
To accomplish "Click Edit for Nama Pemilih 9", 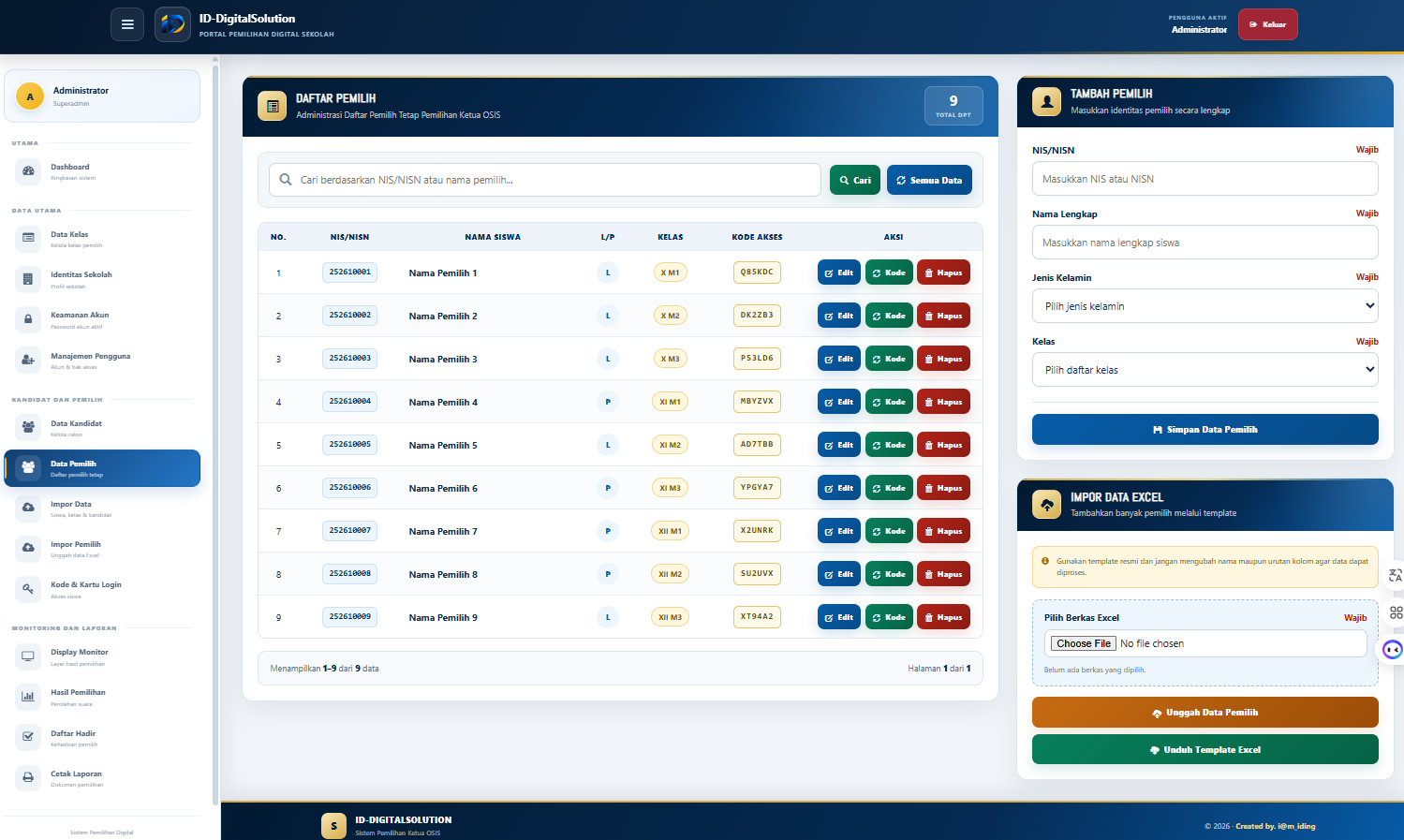I will [x=838, y=617].
